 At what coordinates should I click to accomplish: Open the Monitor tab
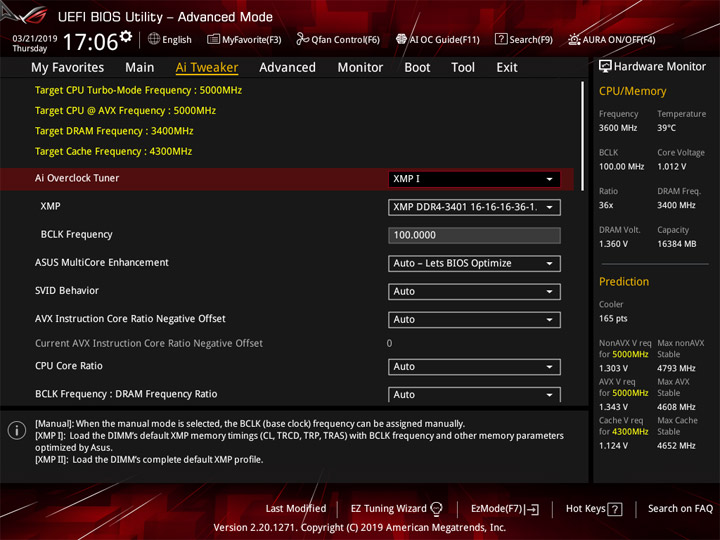360,68
